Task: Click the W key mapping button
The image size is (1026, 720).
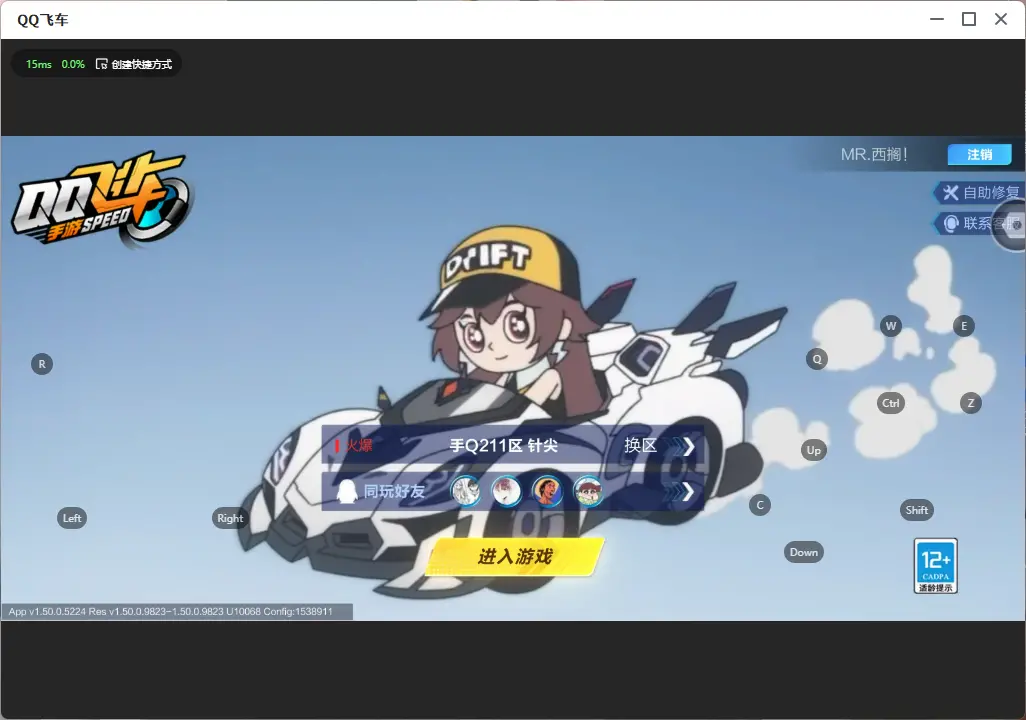Action: pyautogui.click(x=891, y=326)
